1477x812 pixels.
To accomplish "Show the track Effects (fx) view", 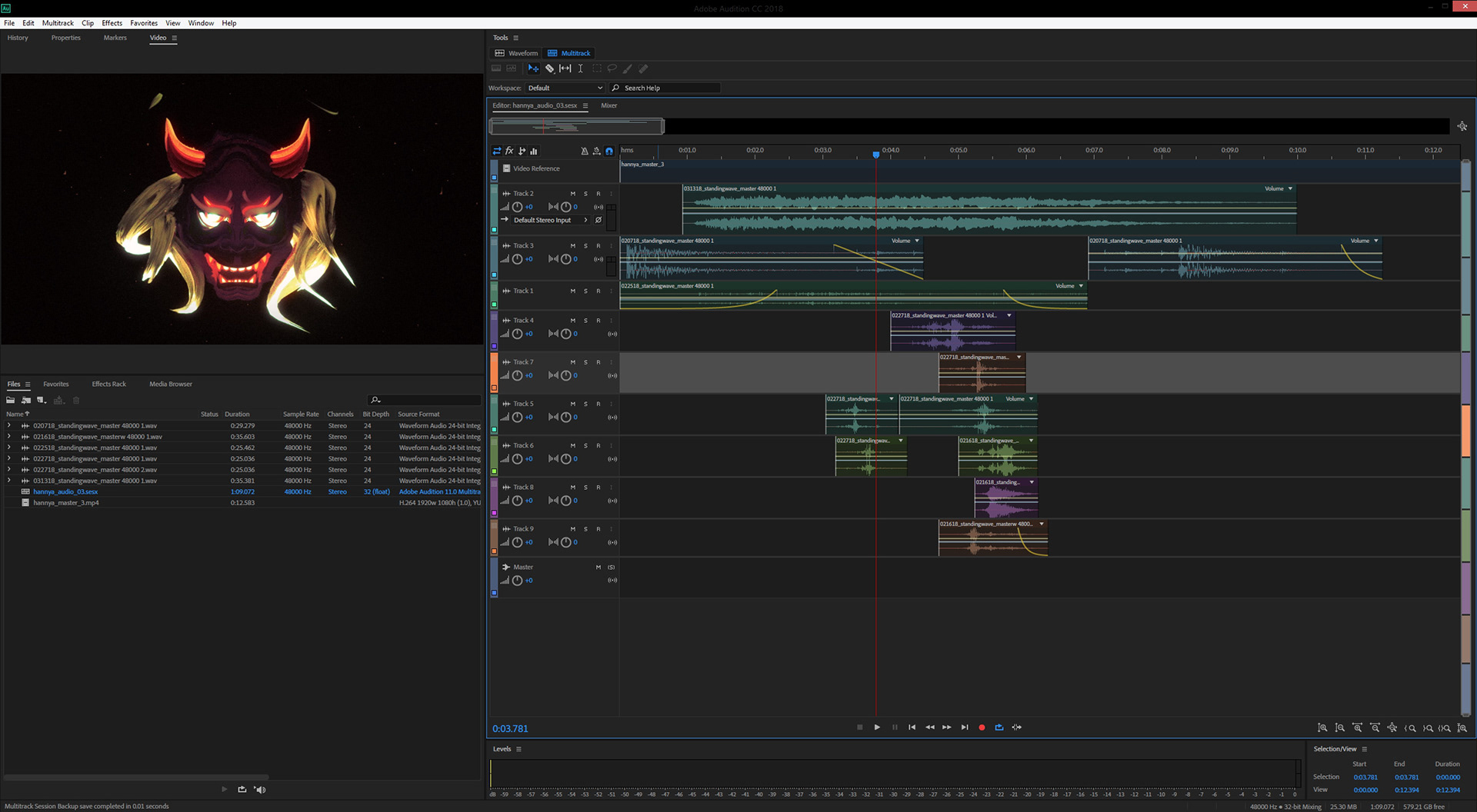I will 509,151.
